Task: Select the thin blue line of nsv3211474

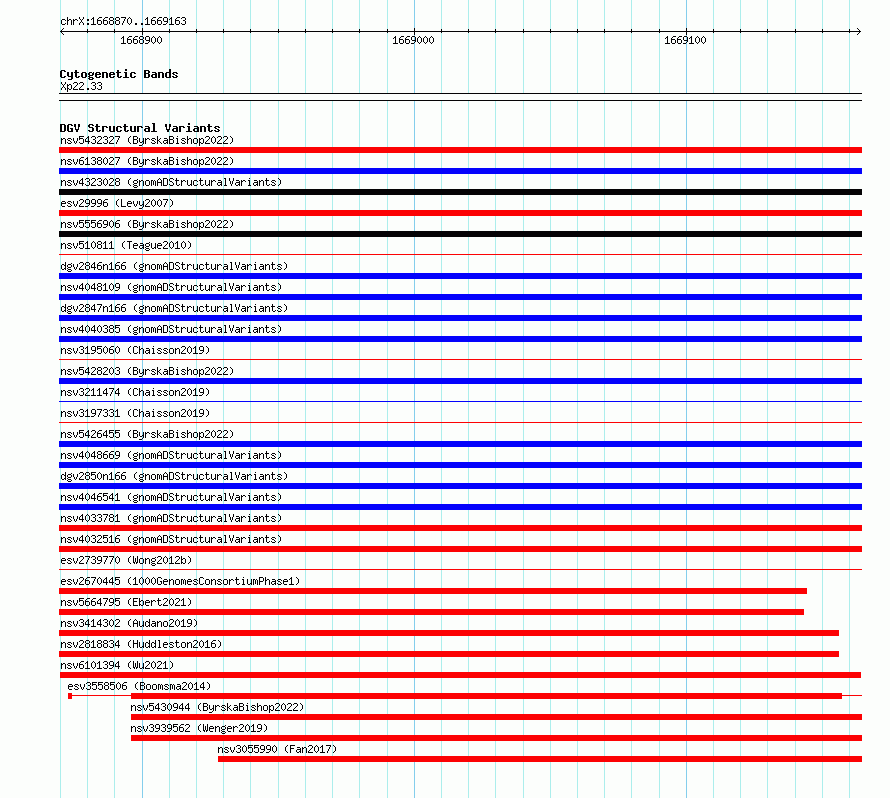Action: tap(460, 402)
